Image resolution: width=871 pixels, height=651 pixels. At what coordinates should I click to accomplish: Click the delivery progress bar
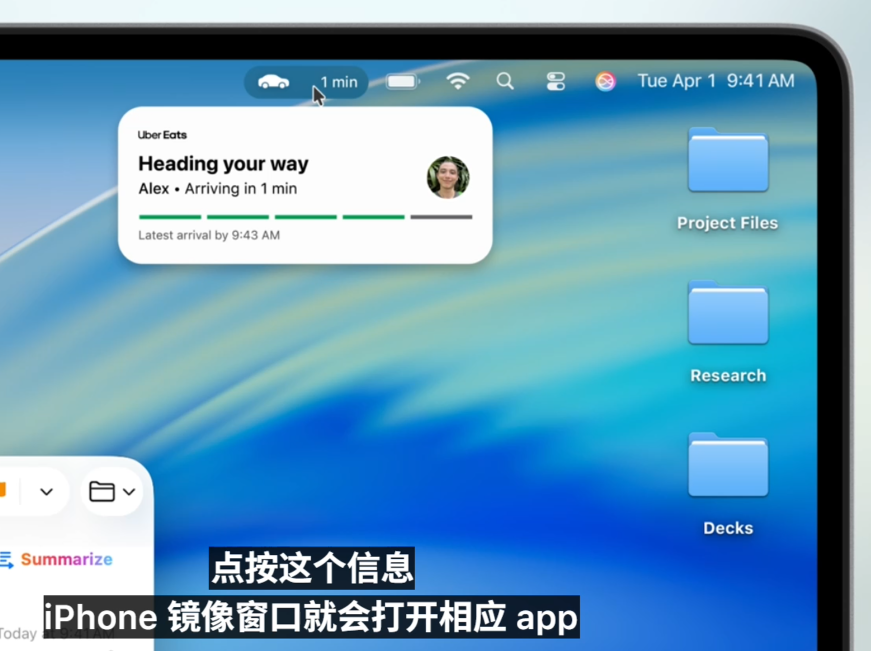point(306,217)
